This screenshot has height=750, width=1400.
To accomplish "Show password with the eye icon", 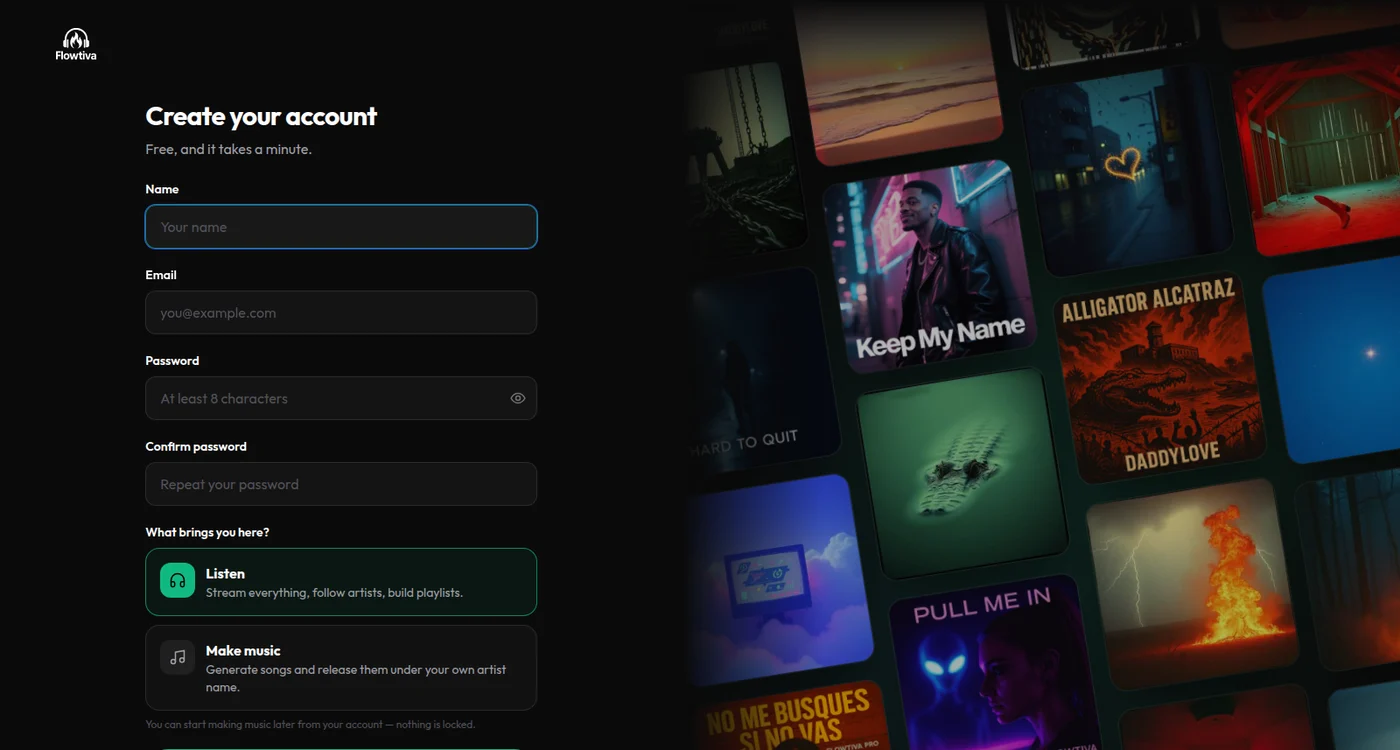I will click(518, 398).
